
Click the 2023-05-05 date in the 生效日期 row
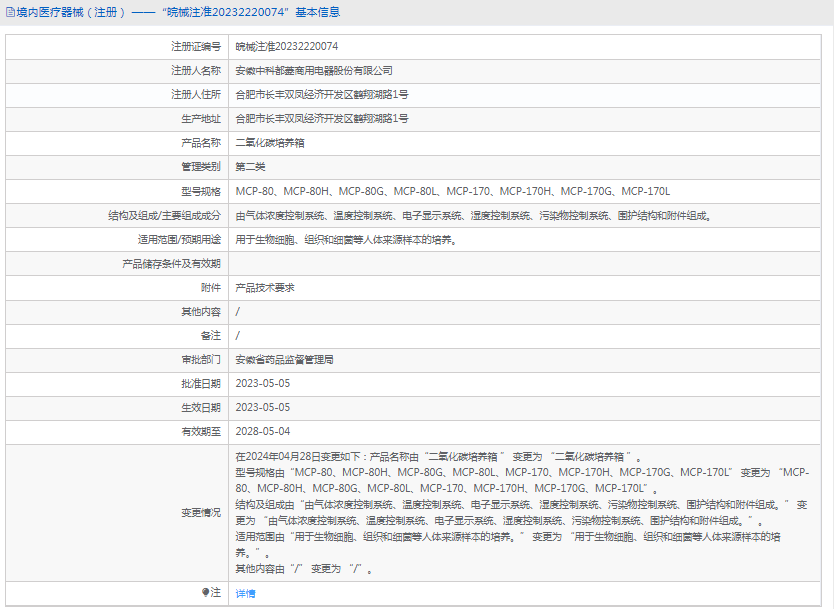click(263, 408)
